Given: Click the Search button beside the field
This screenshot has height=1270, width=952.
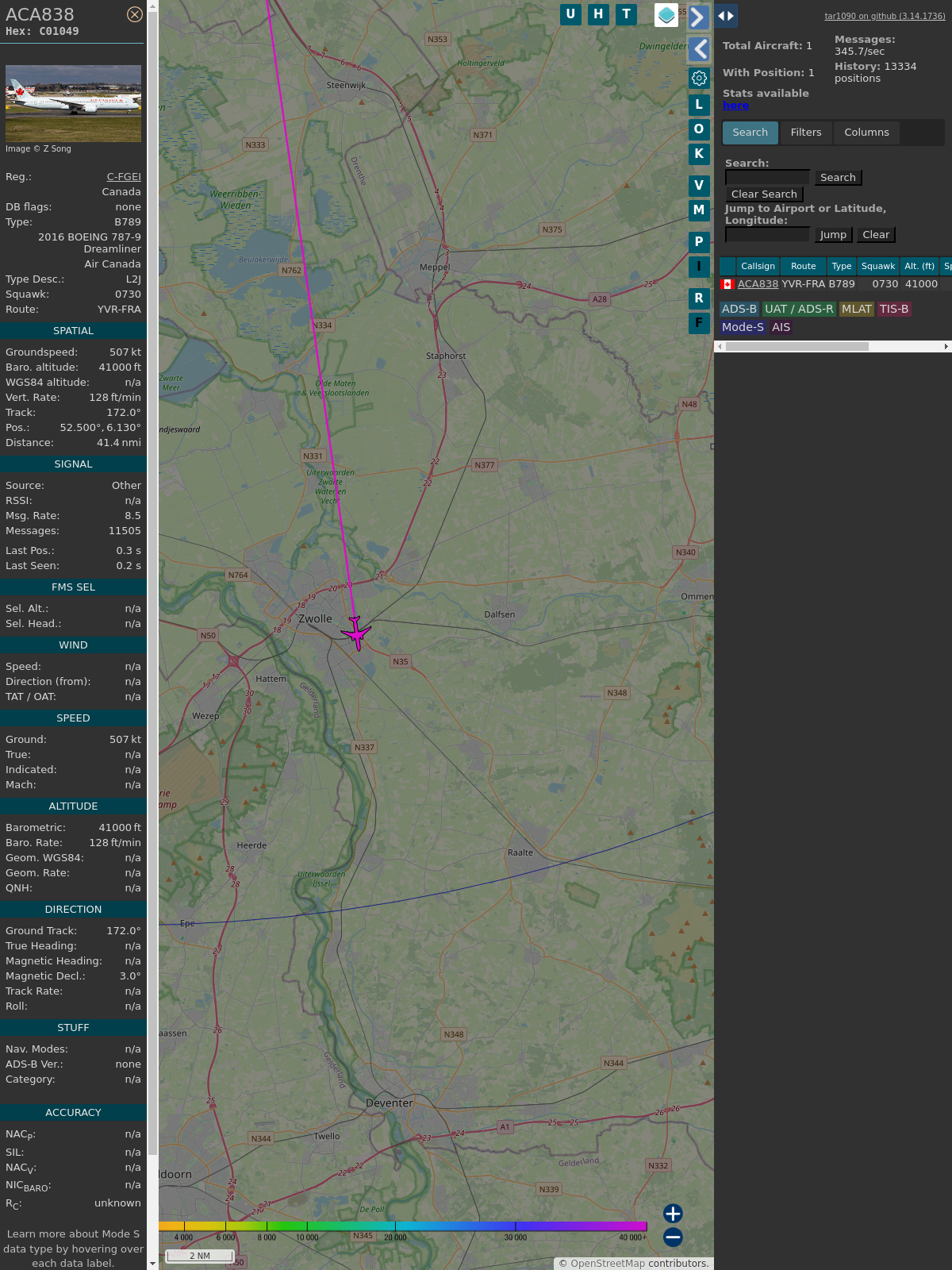Looking at the screenshot, I should [838, 178].
